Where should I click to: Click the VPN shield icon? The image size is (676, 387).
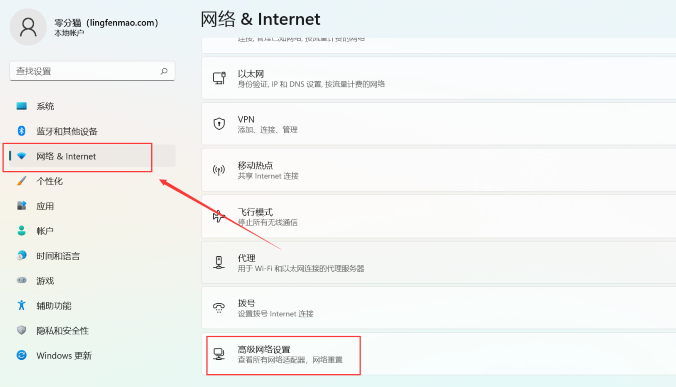[219, 124]
